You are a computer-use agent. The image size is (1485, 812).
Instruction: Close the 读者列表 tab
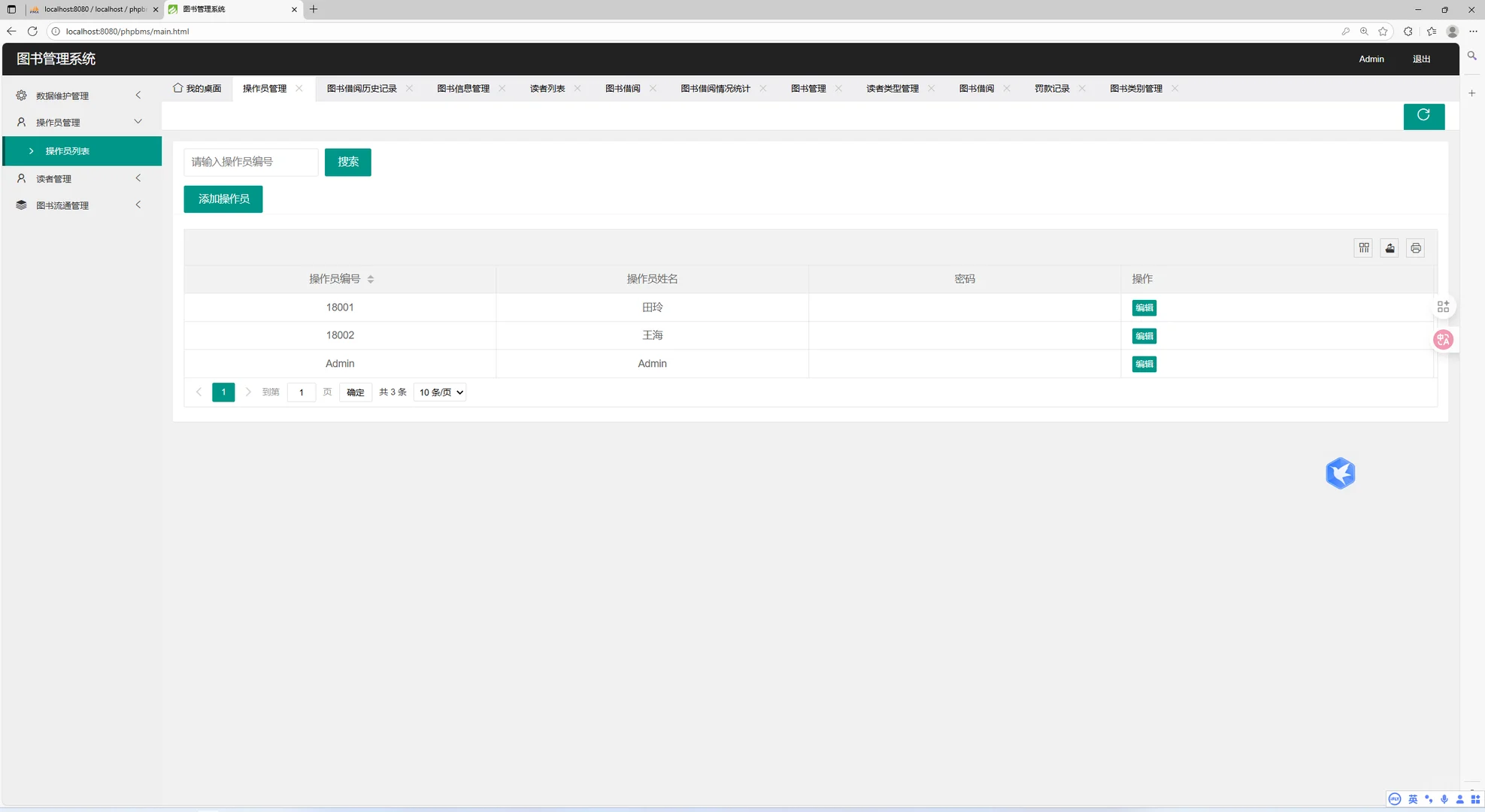(x=577, y=89)
